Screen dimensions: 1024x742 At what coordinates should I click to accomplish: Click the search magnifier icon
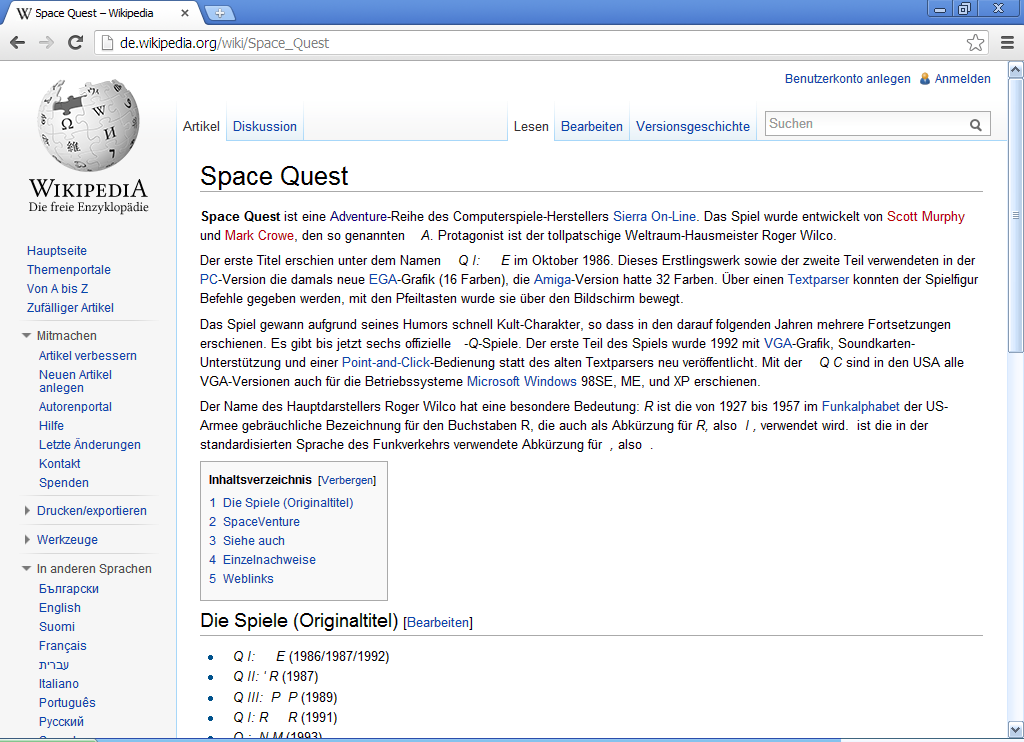pyautogui.click(x=976, y=125)
